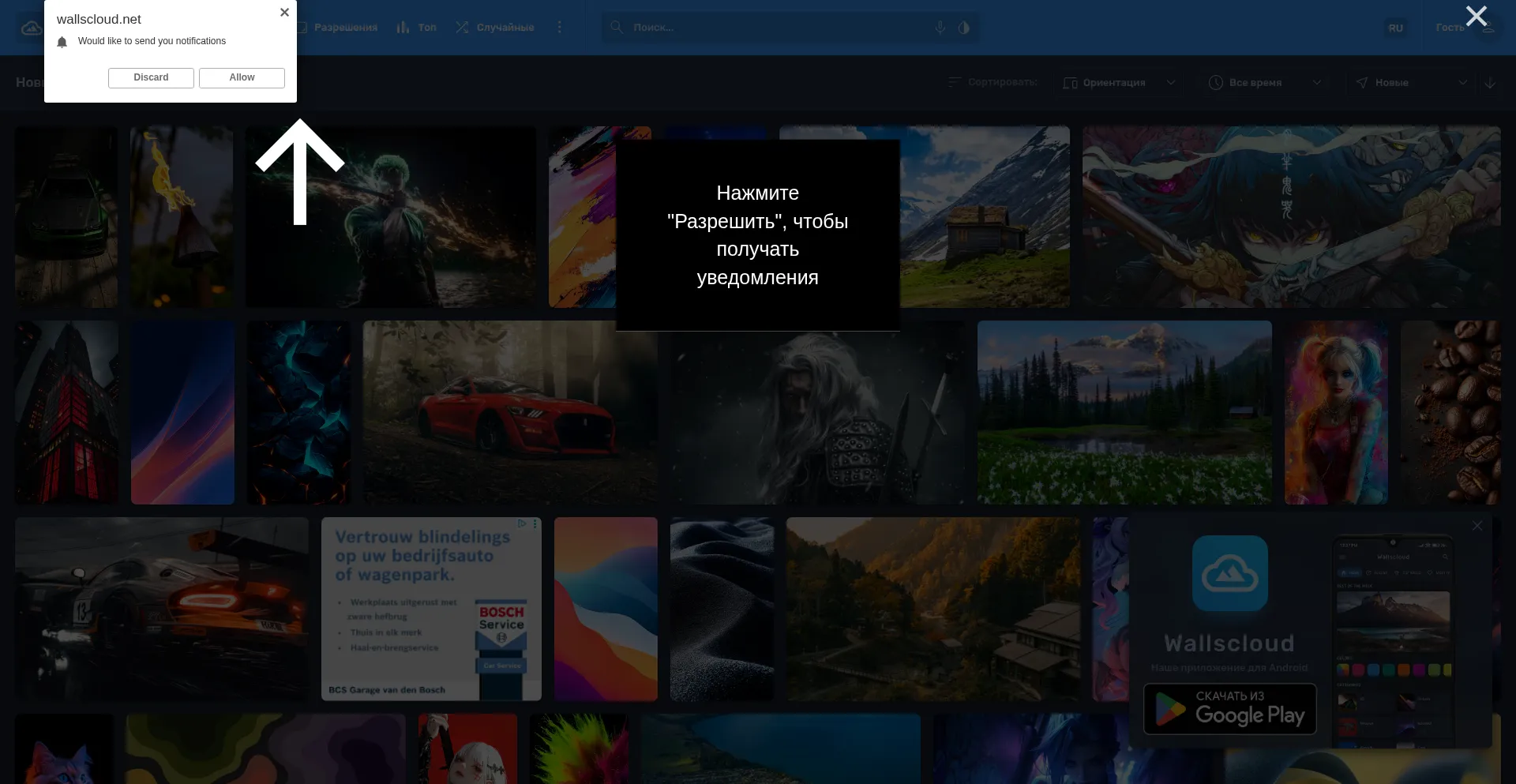1516x784 pixels.
Task: Open the Harley Quinn wallpaper
Action: coord(1336,412)
